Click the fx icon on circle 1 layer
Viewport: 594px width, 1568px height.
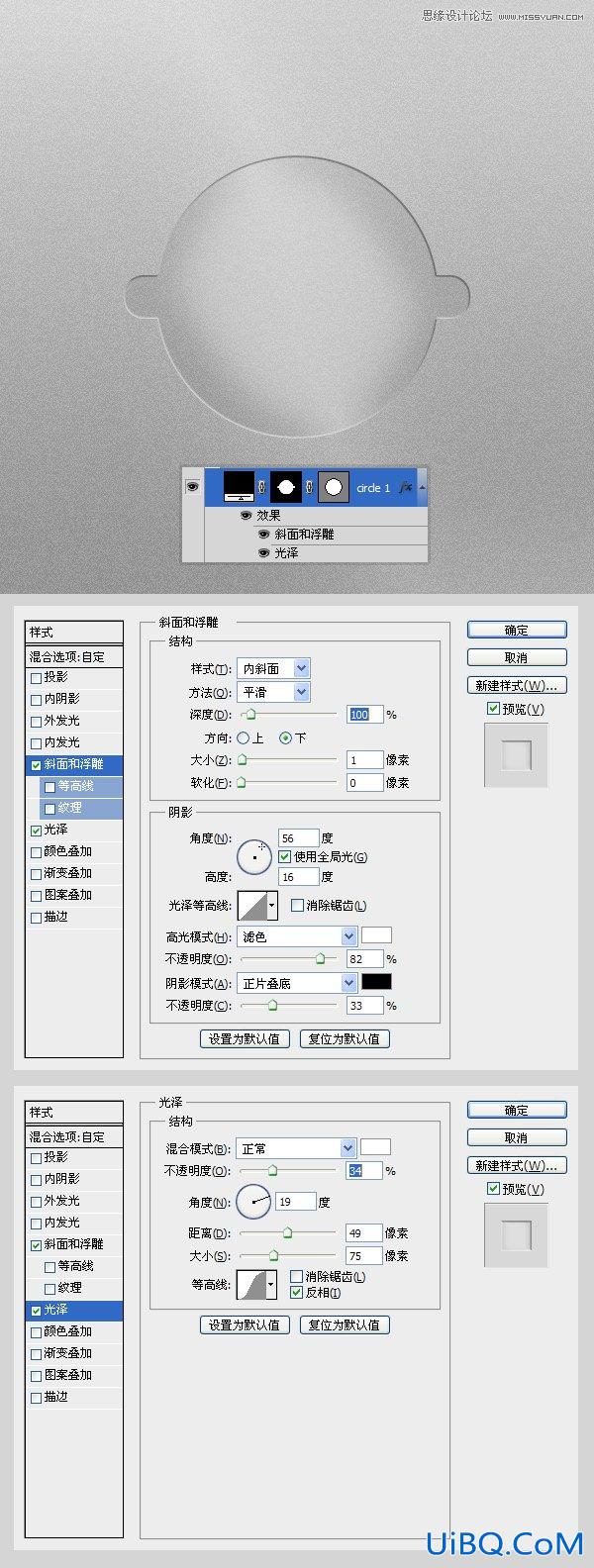click(406, 487)
